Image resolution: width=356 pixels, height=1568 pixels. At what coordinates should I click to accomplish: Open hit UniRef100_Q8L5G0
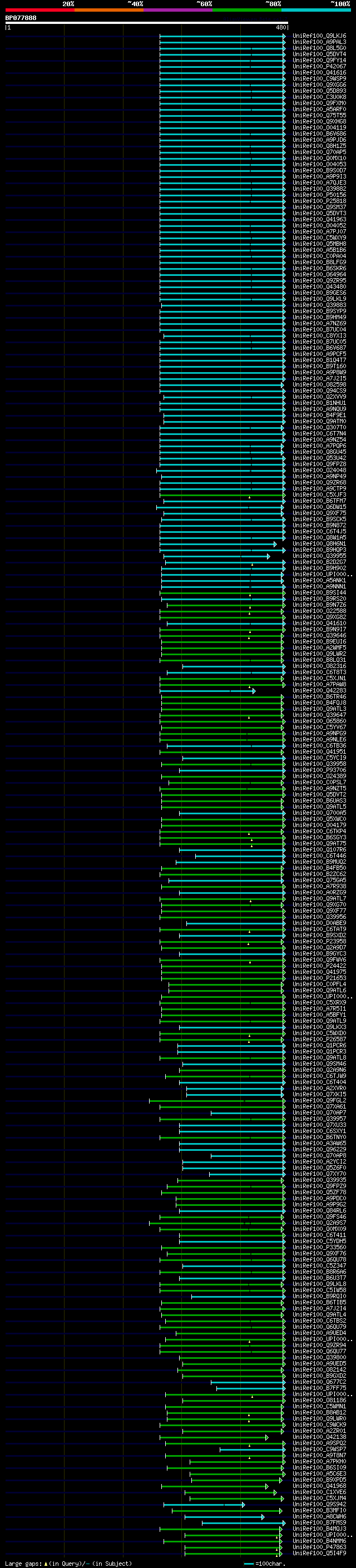pos(319,48)
